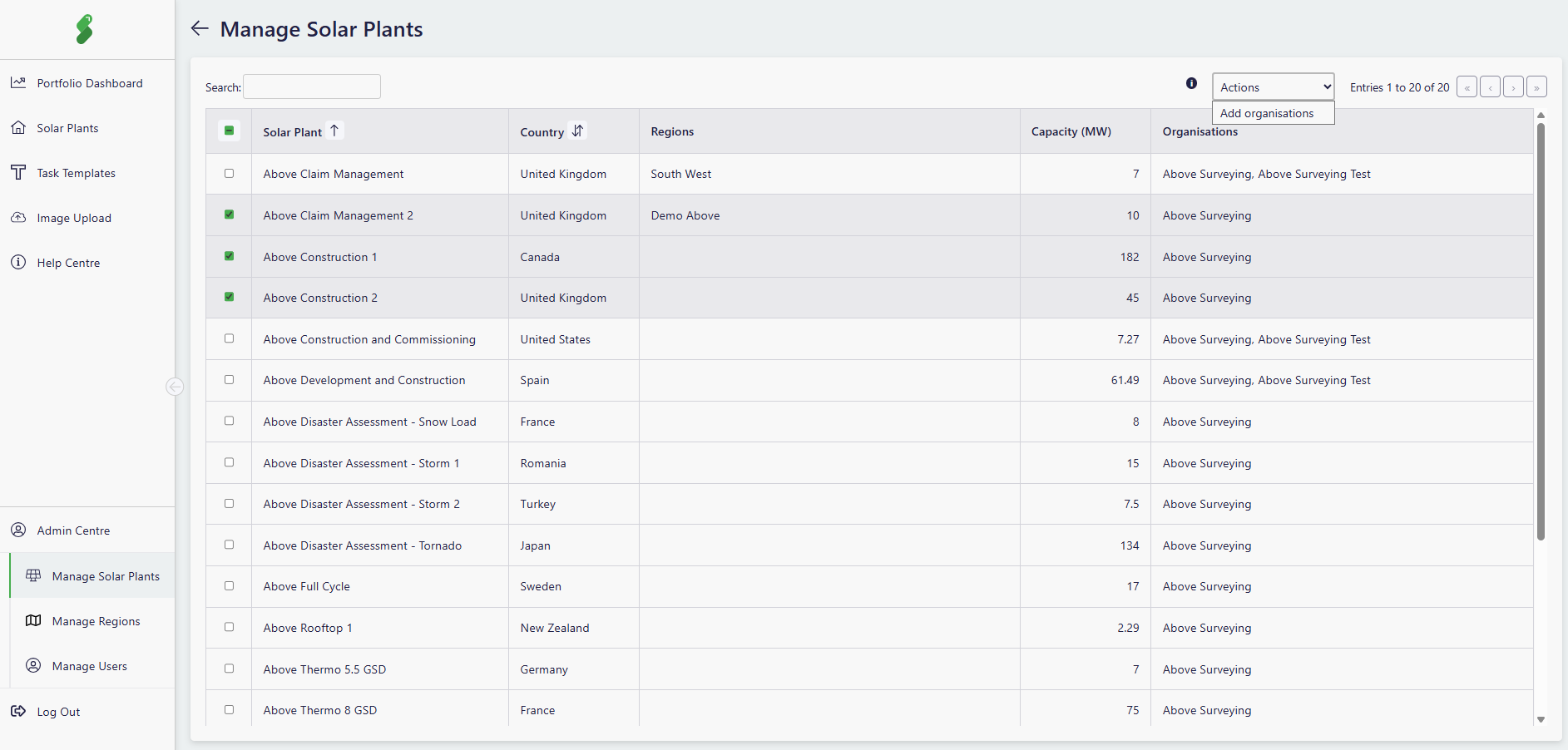Click the Log Out icon

[x=18, y=712]
